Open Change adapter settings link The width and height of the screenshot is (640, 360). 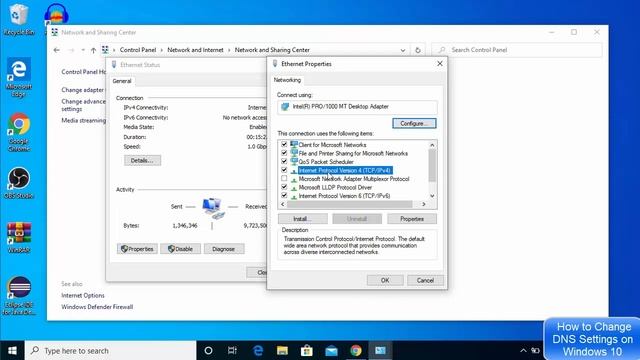pos(83,90)
